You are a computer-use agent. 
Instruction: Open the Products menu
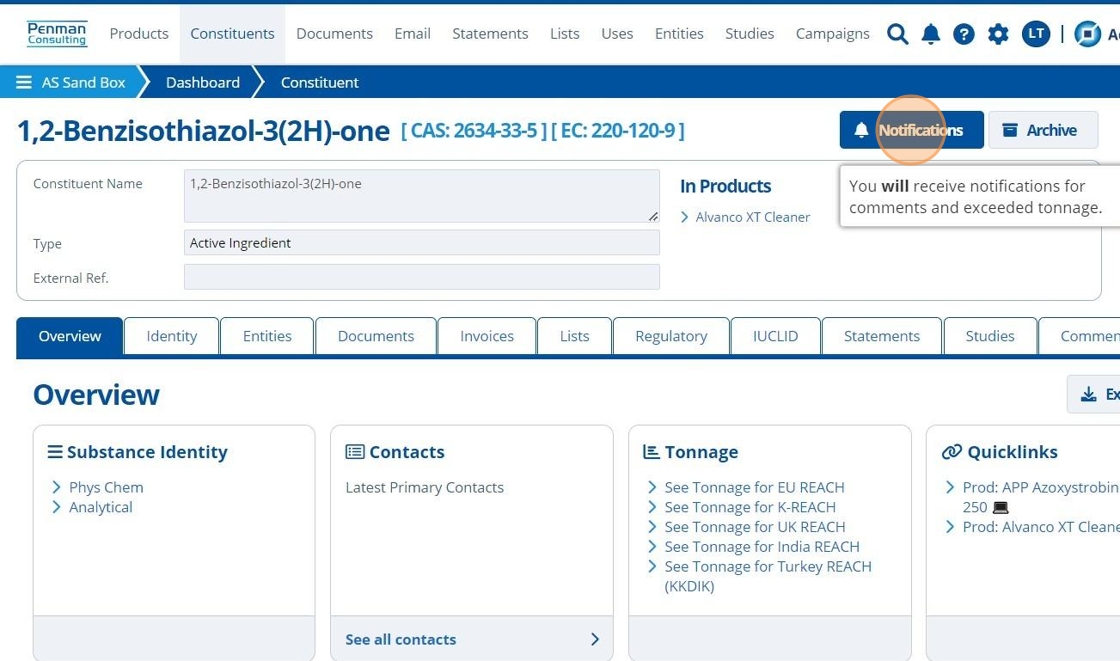(139, 34)
